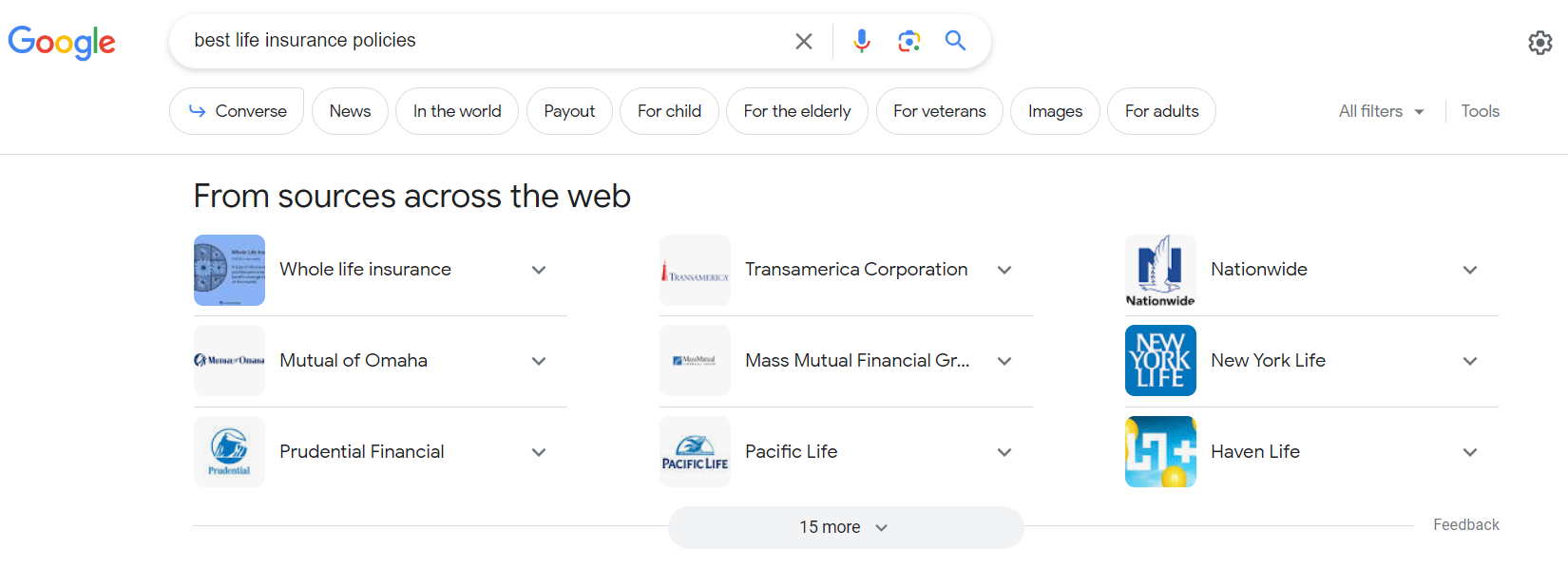1568x587 pixels.
Task: Open the Tools options
Action: [x=1480, y=111]
